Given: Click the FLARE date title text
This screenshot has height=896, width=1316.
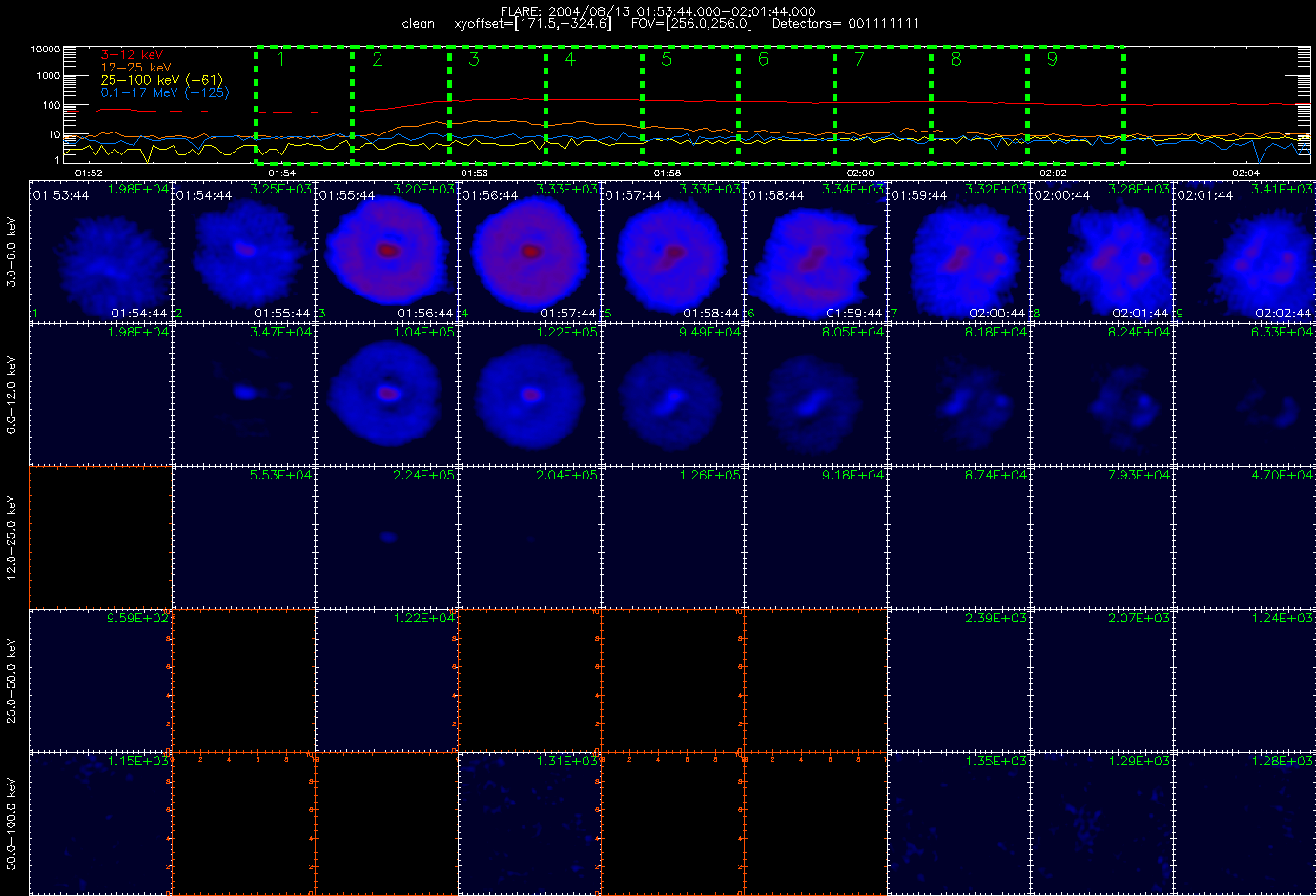Looking at the screenshot, I should pyautogui.click(x=658, y=11).
